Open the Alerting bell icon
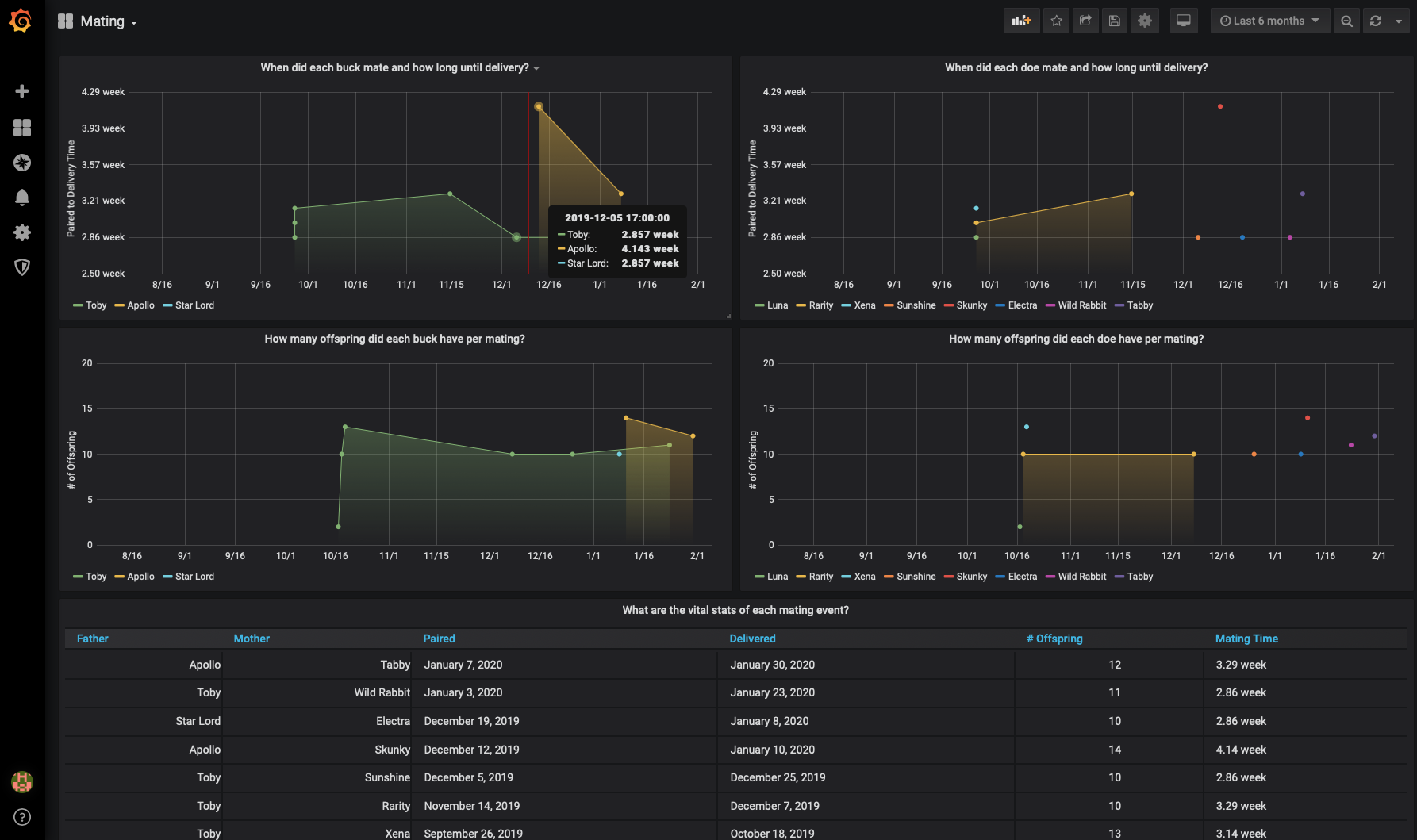This screenshot has width=1417, height=840. click(x=22, y=198)
